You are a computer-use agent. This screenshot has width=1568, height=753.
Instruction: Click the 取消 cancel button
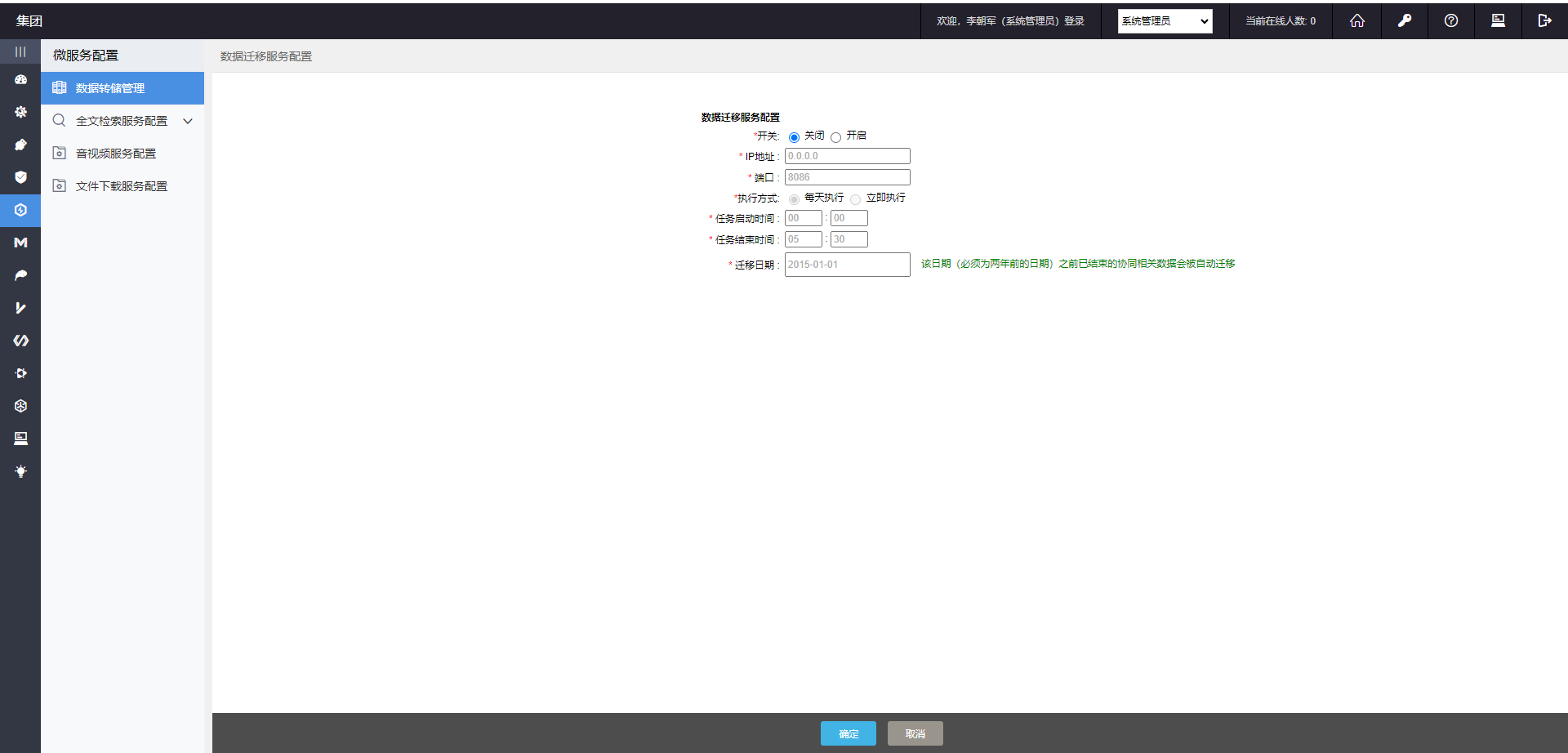[x=915, y=733]
